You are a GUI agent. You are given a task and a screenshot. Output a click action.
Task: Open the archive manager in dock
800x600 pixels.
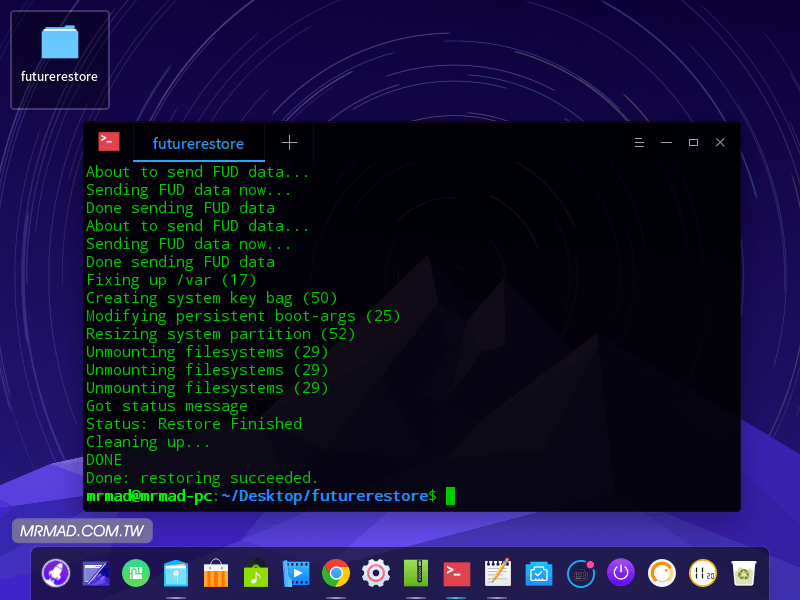[416, 573]
